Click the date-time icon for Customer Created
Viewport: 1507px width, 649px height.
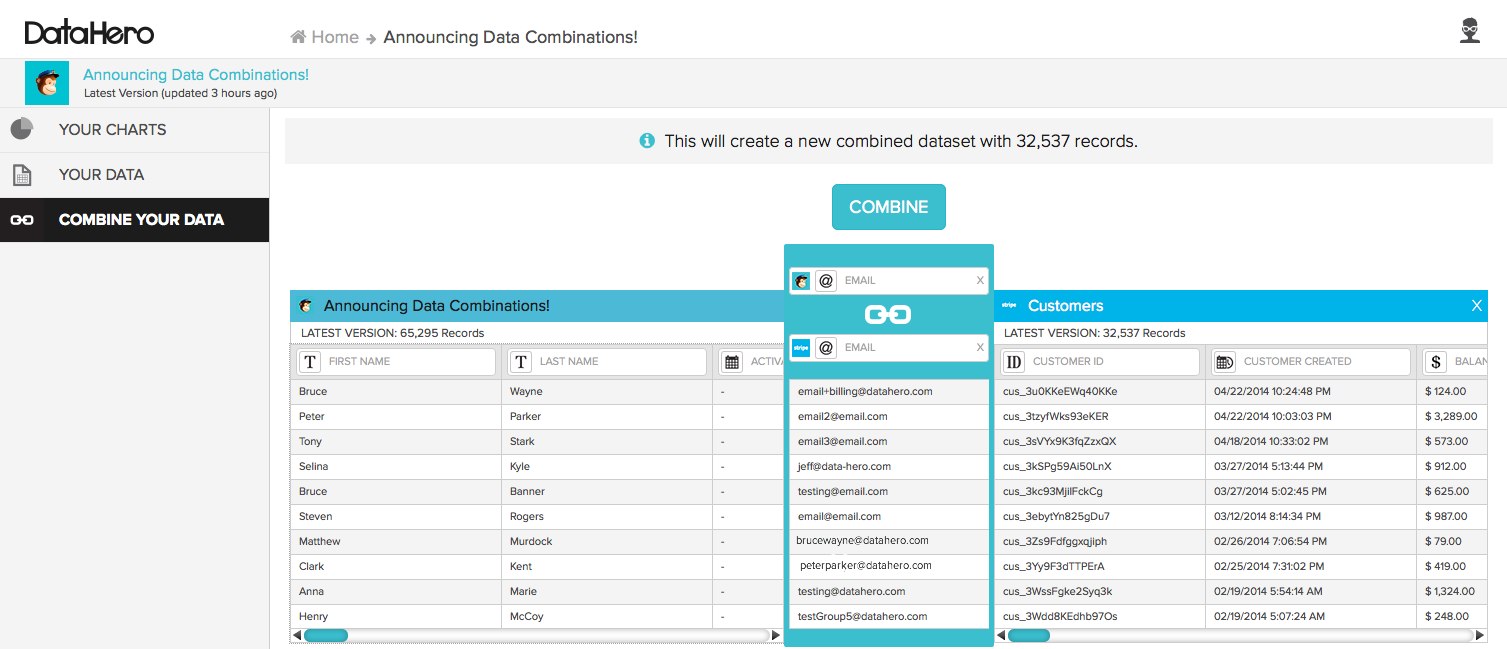(1224, 362)
